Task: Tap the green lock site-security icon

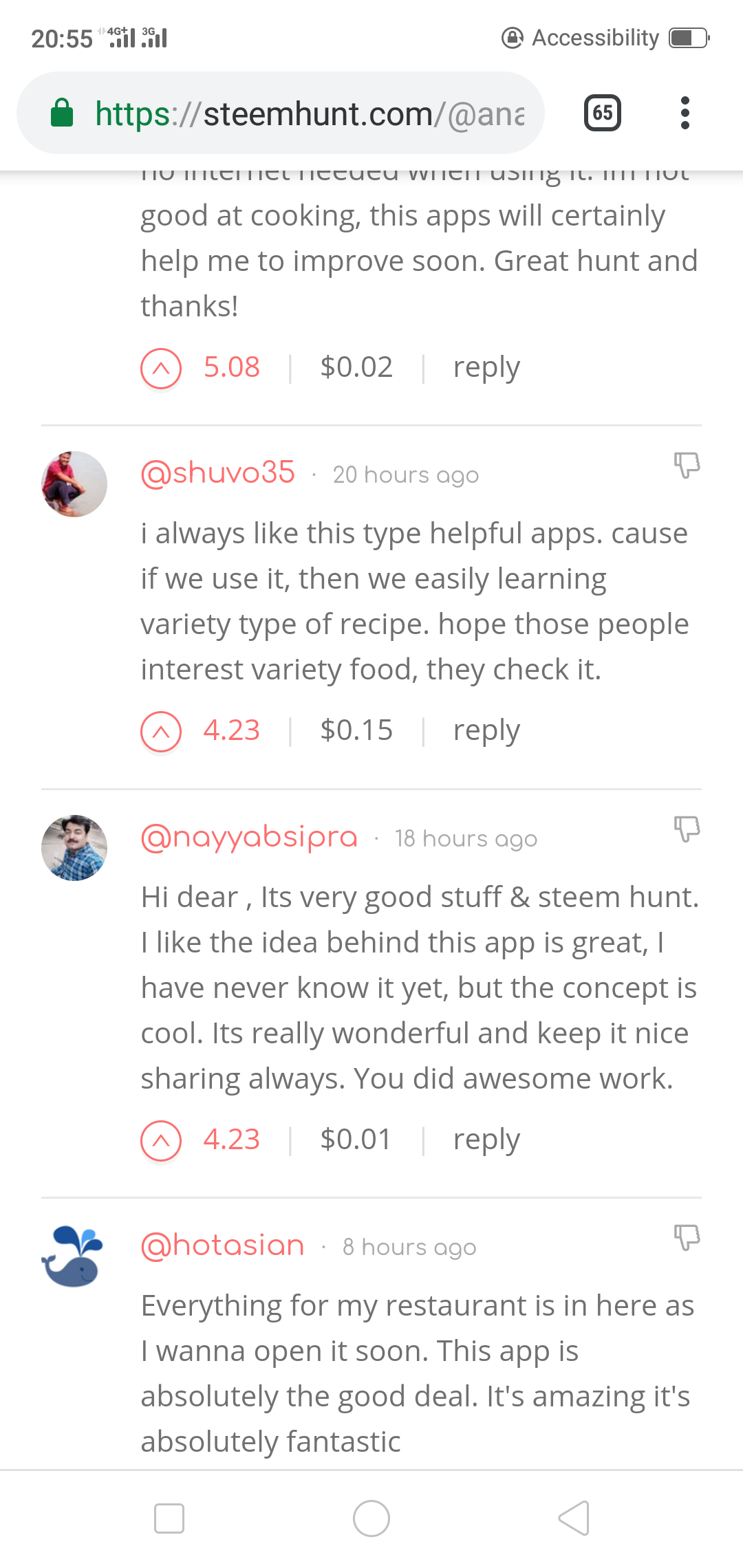Action: [62, 113]
